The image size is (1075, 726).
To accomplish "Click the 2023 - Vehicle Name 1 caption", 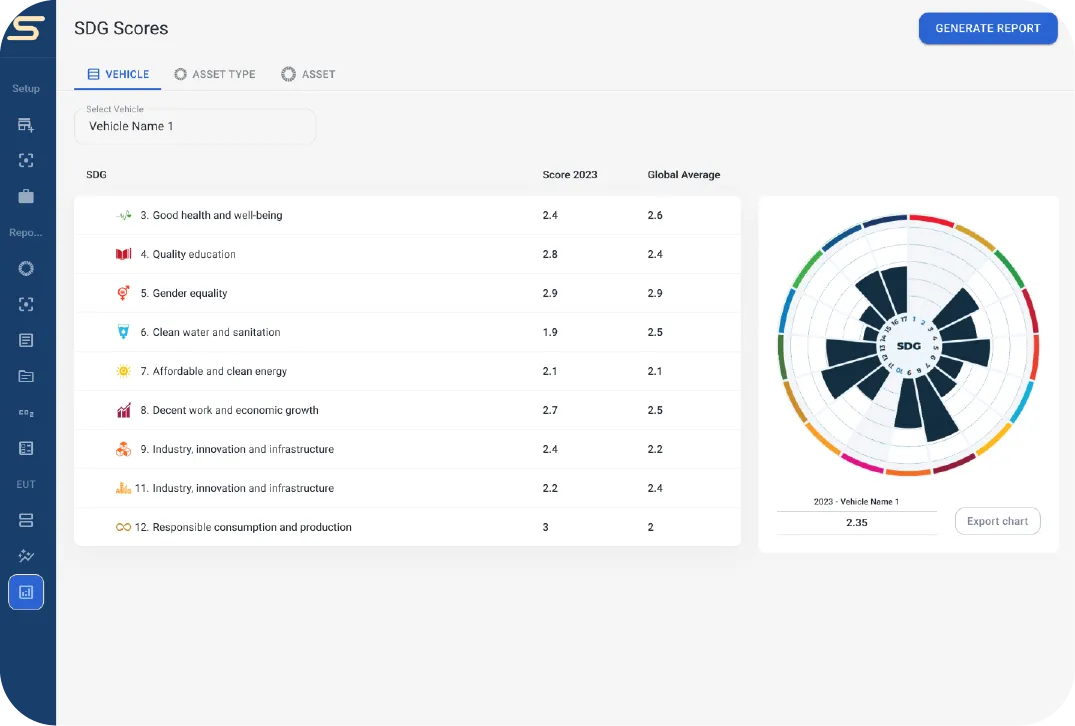I will point(856,501).
